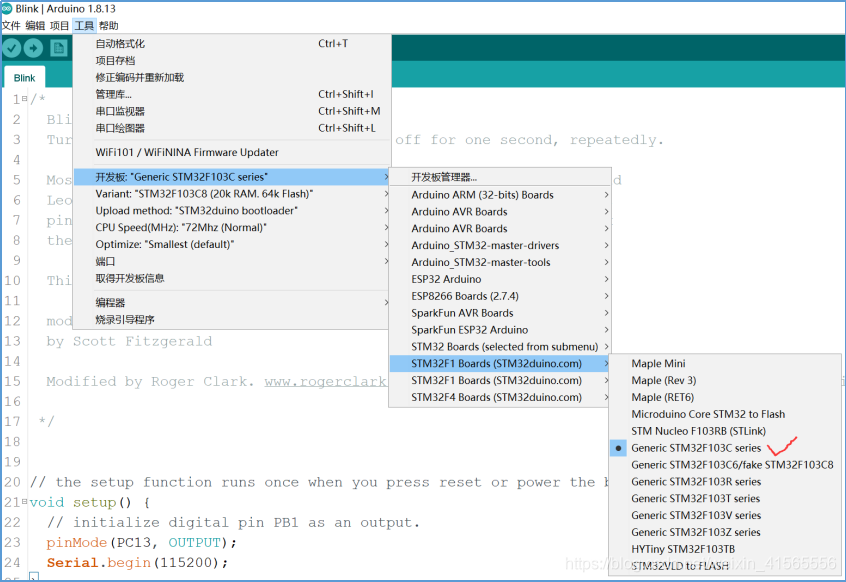Collapse the comment fold marker at line 1
The width and height of the screenshot is (846, 582).
pyautogui.click(x=25, y=99)
